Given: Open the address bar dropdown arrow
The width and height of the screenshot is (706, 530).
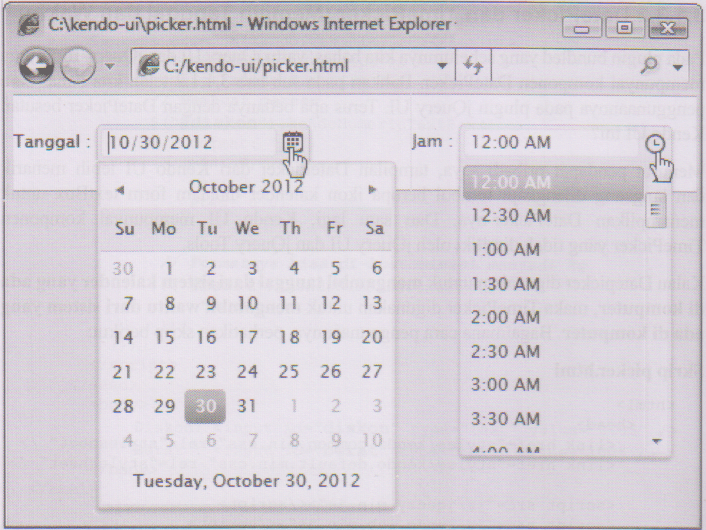Looking at the screenshot, I should 441,68.
